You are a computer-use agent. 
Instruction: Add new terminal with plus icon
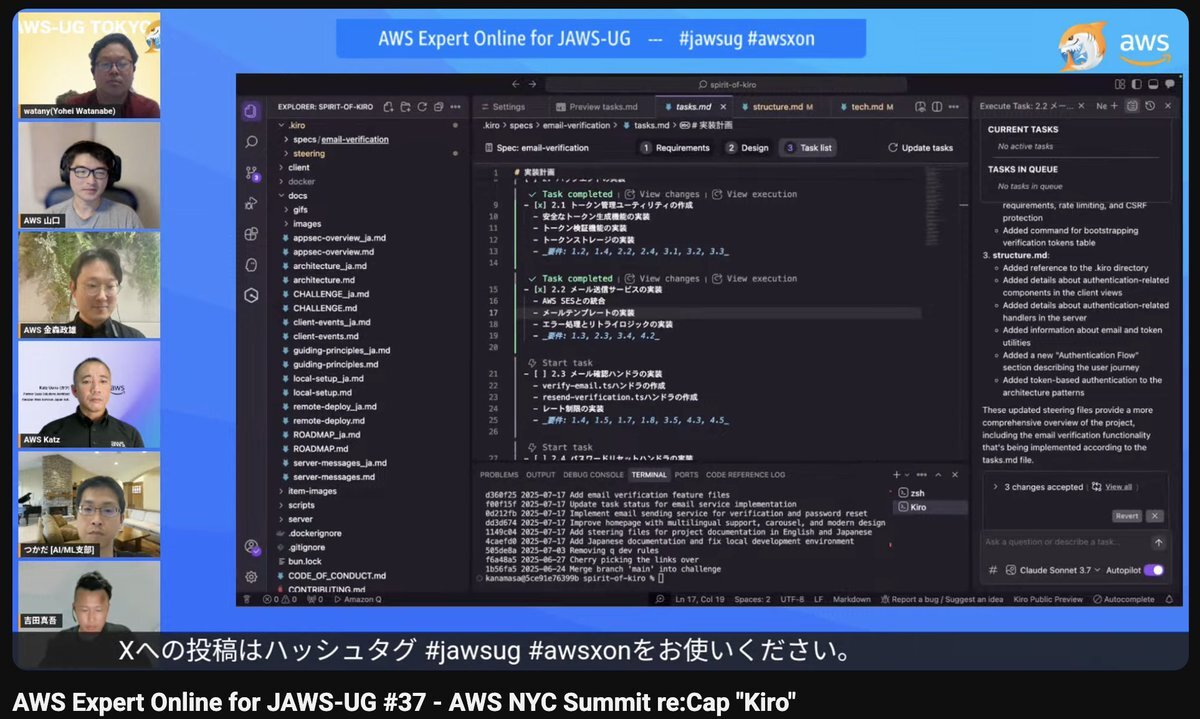(x=897, y=474)
